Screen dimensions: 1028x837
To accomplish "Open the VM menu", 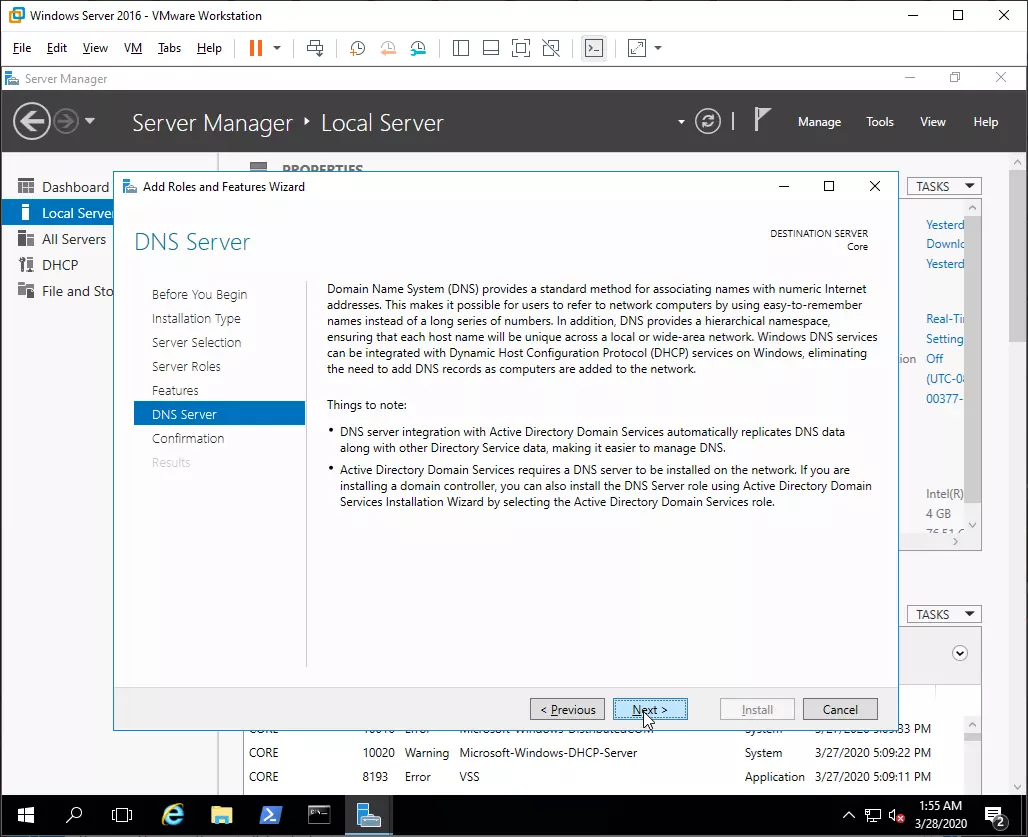I will (133, 48).
